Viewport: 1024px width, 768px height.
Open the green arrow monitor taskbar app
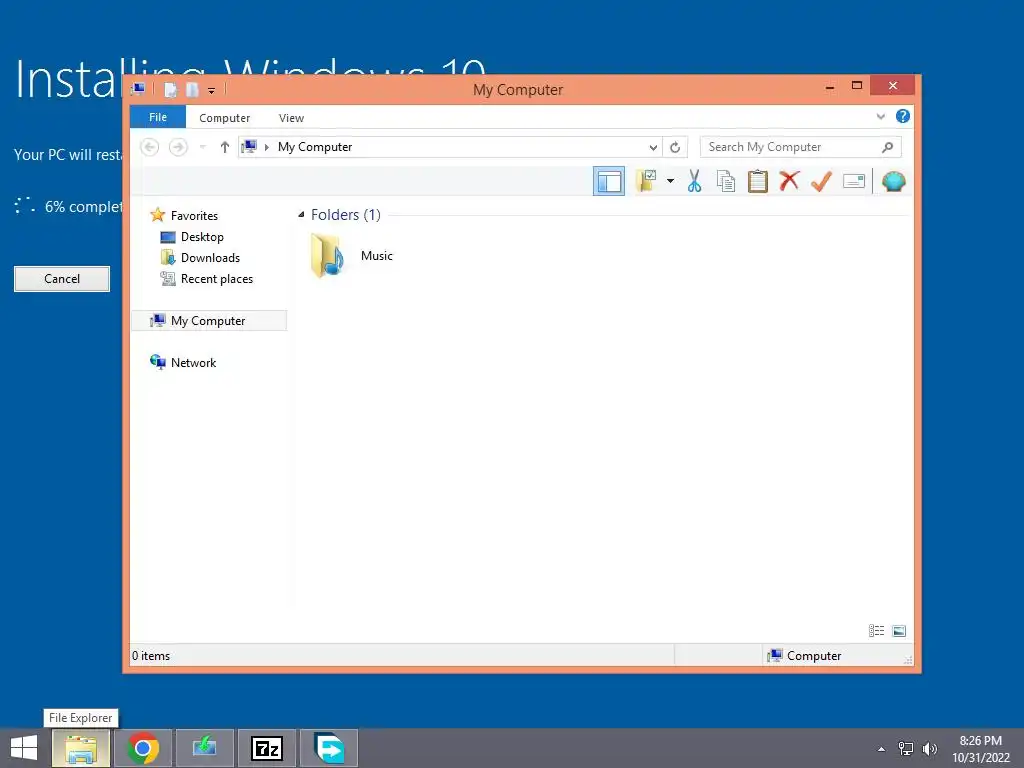coord(205,748)
